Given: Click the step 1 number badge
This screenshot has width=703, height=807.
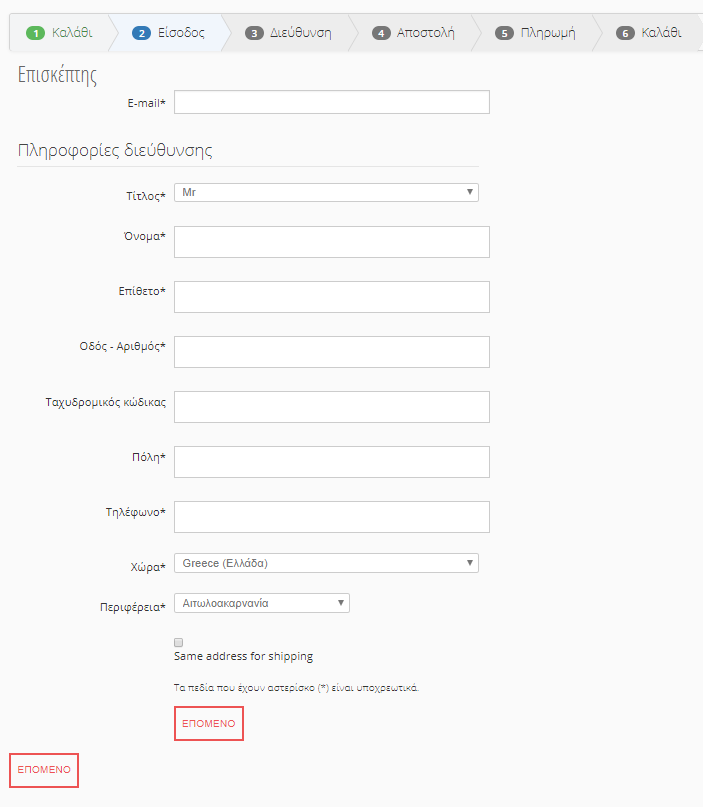Looking at the screenshot, I should tap(36, 33).
